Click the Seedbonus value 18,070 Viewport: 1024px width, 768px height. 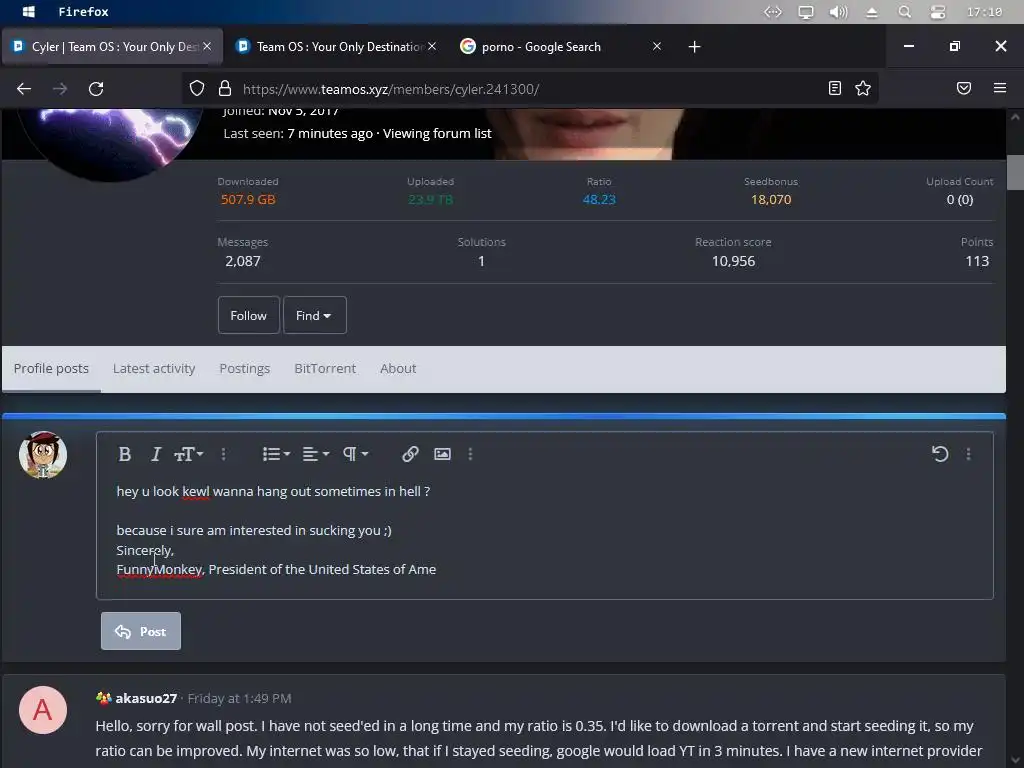tap(771, 199)
